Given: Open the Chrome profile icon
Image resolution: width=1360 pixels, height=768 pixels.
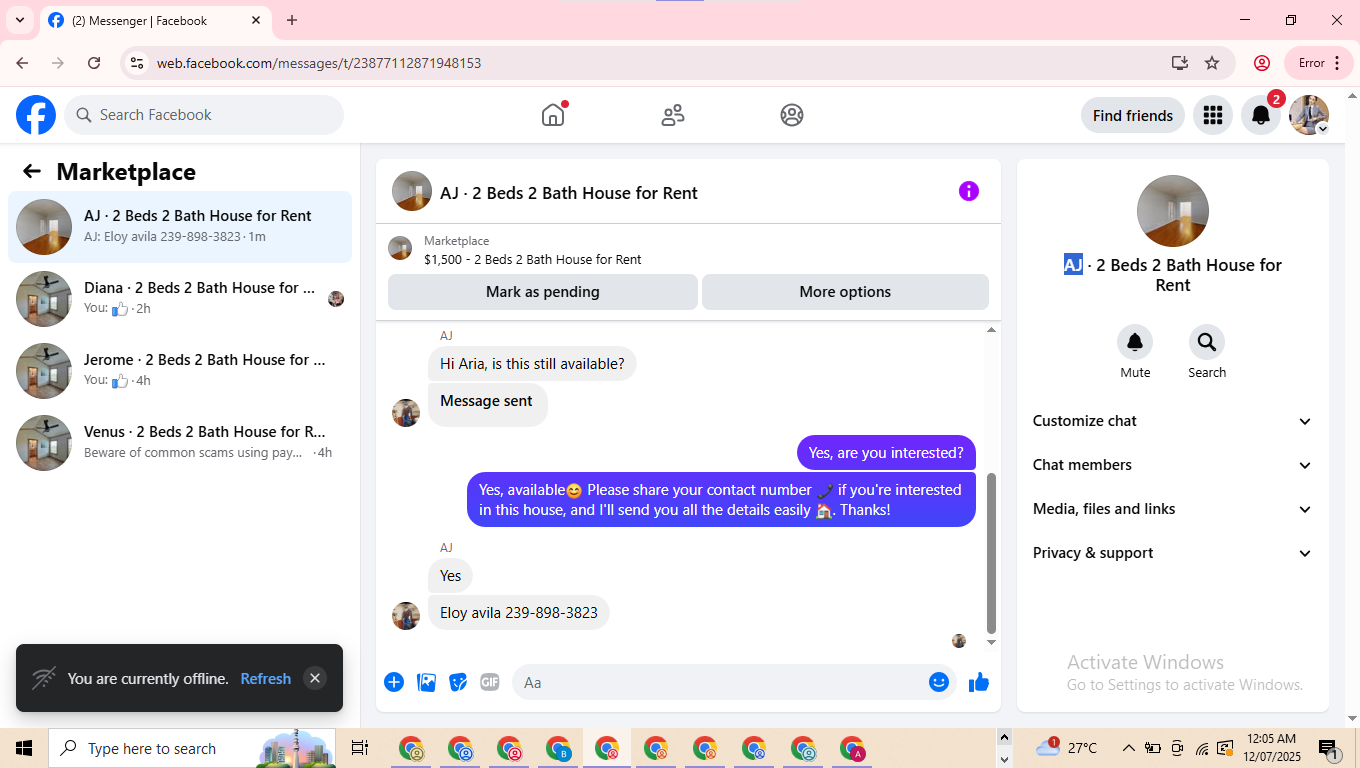Looking at the screenshot, I should (1262, 63).
